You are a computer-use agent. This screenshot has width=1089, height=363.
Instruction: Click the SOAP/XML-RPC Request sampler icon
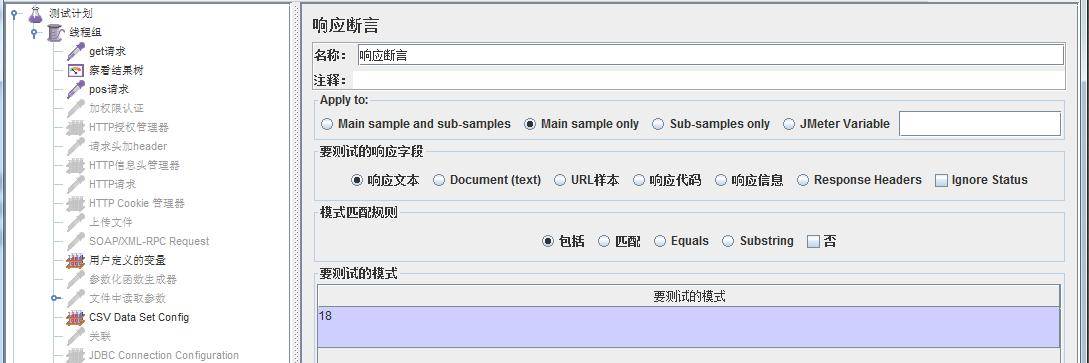76,241
